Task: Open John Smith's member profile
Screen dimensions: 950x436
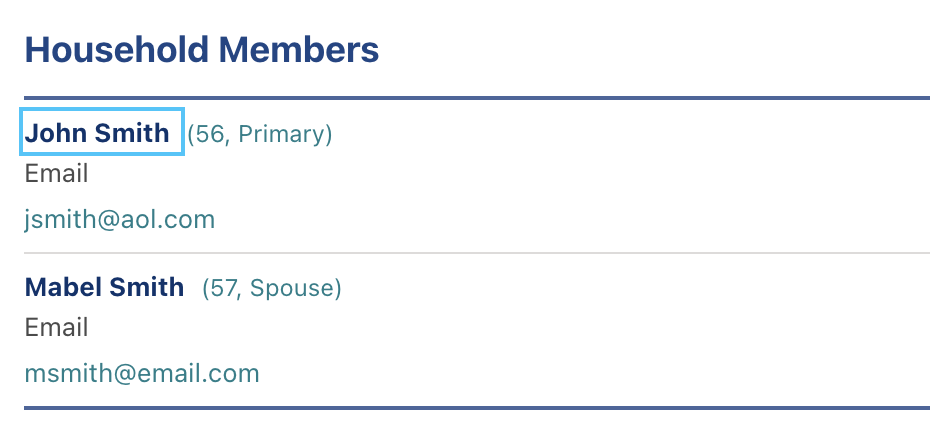Action: pyautogui.click(x=98, y=133)
